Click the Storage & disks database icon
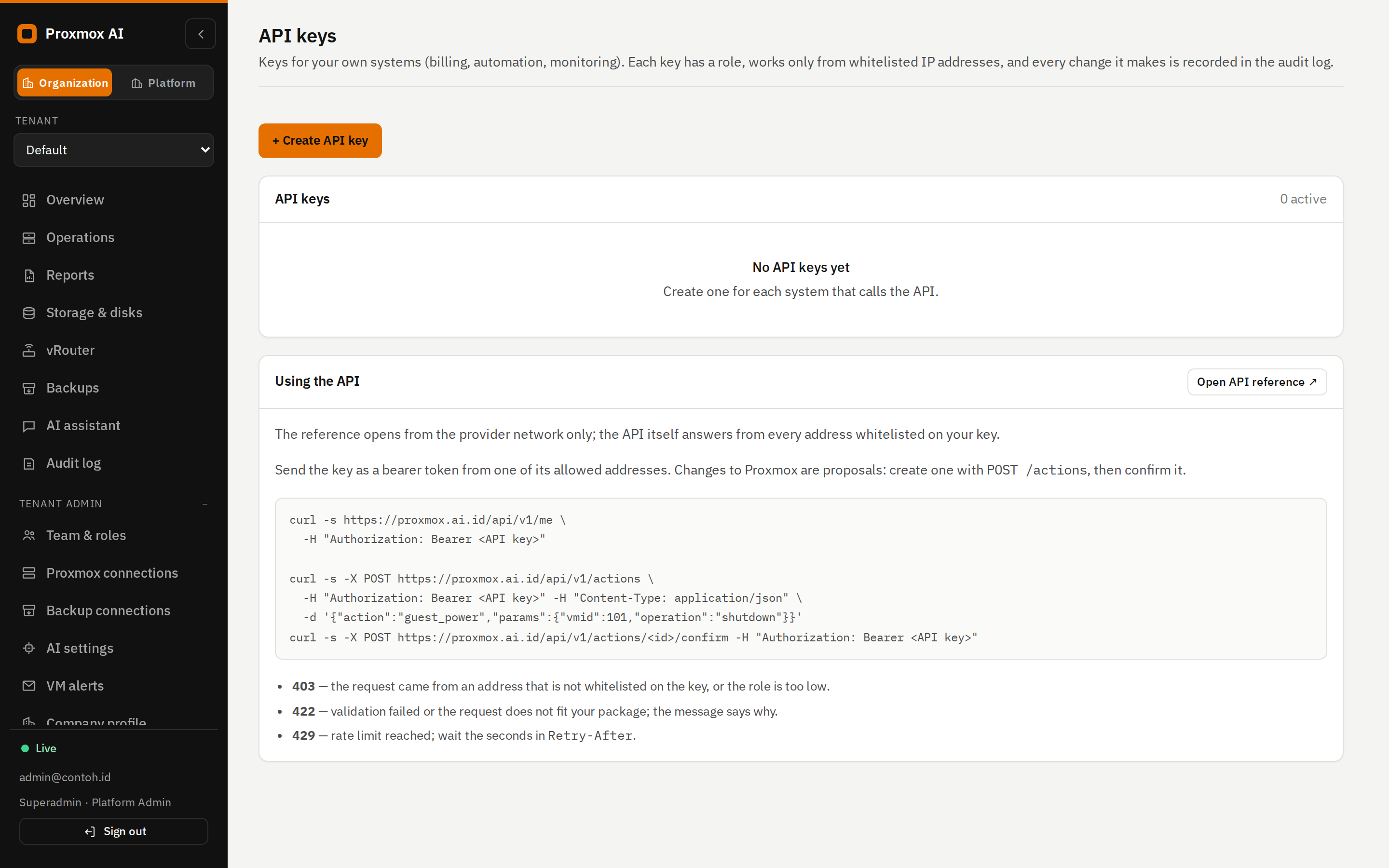The height and width of the screenshot is (868, 1389). click(x=29, y=313)
